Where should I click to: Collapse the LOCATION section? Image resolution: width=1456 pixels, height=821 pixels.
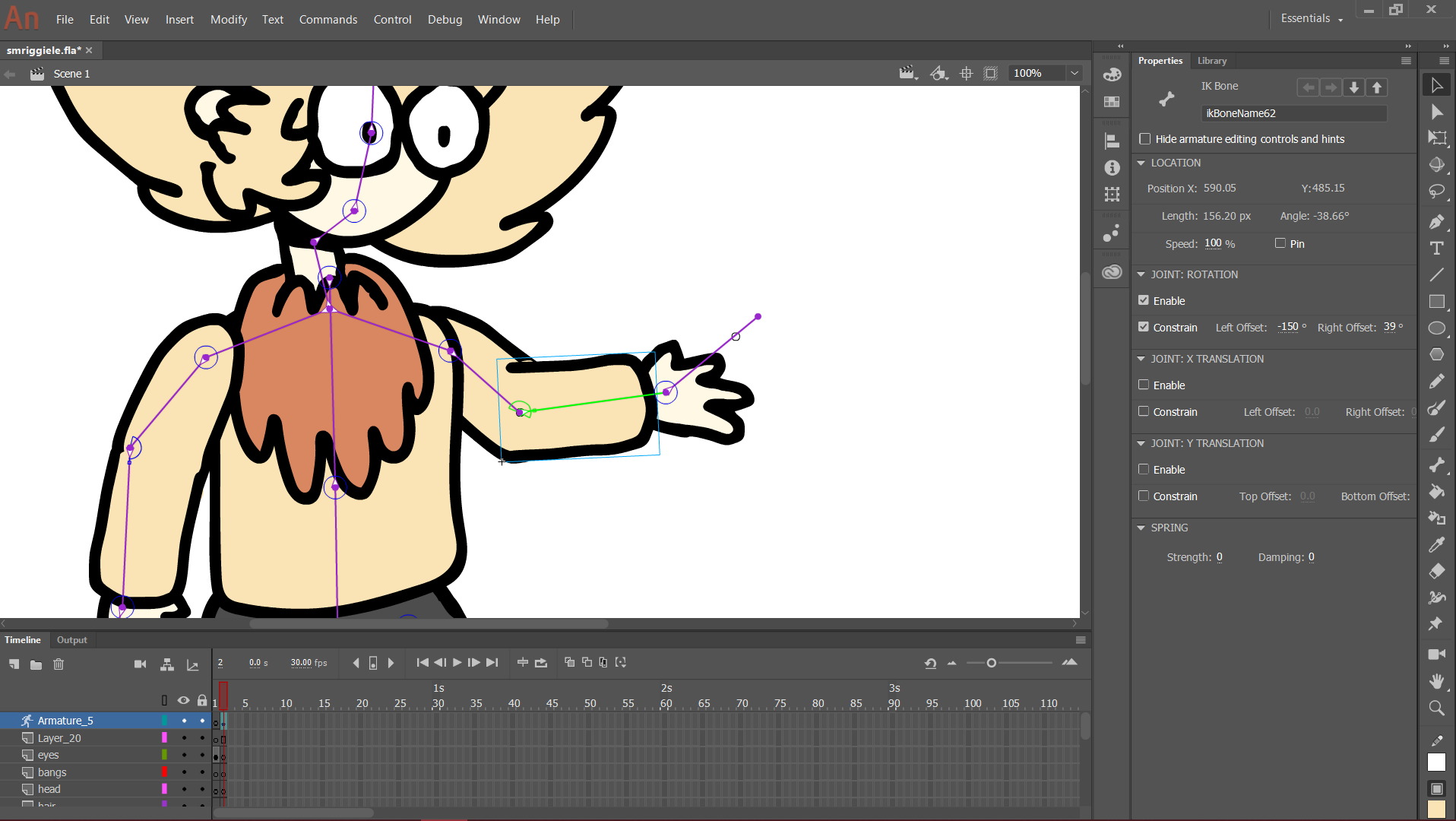[x=1141, y=163]
